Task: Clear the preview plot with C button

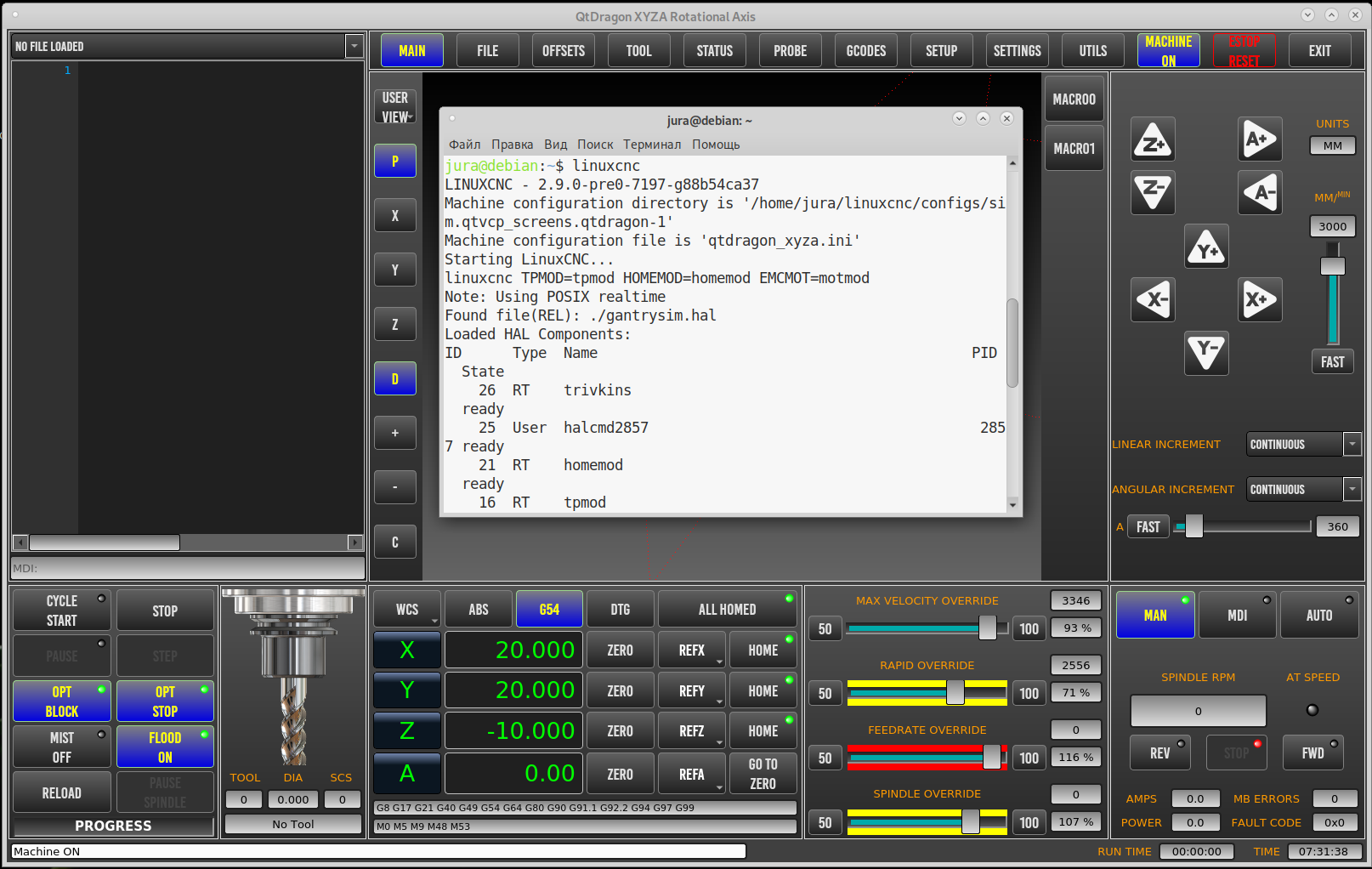Action: [395, 542]
